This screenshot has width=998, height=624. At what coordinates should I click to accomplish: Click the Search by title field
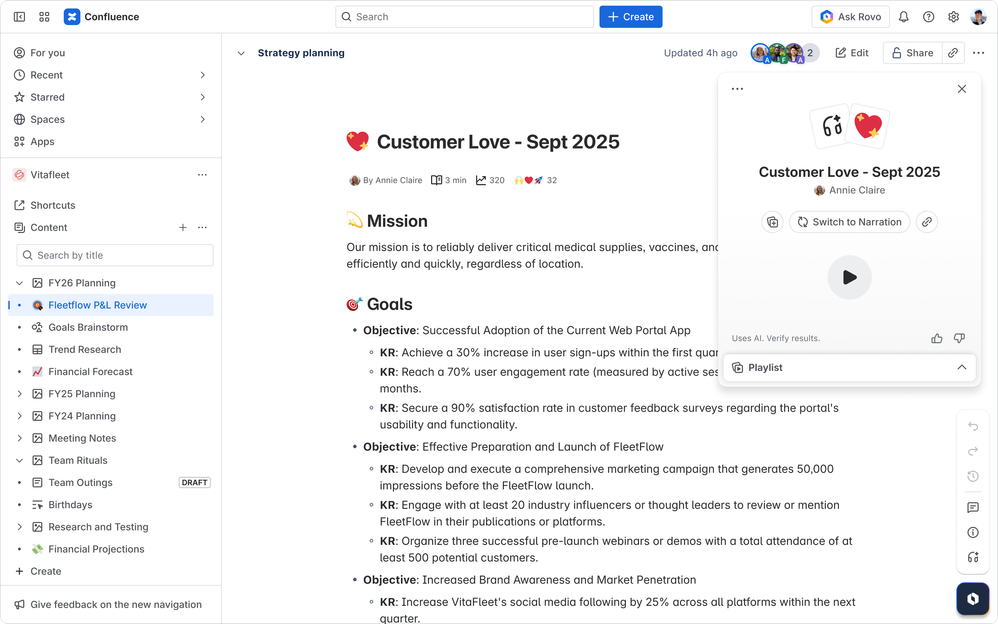tap(115, 255)
